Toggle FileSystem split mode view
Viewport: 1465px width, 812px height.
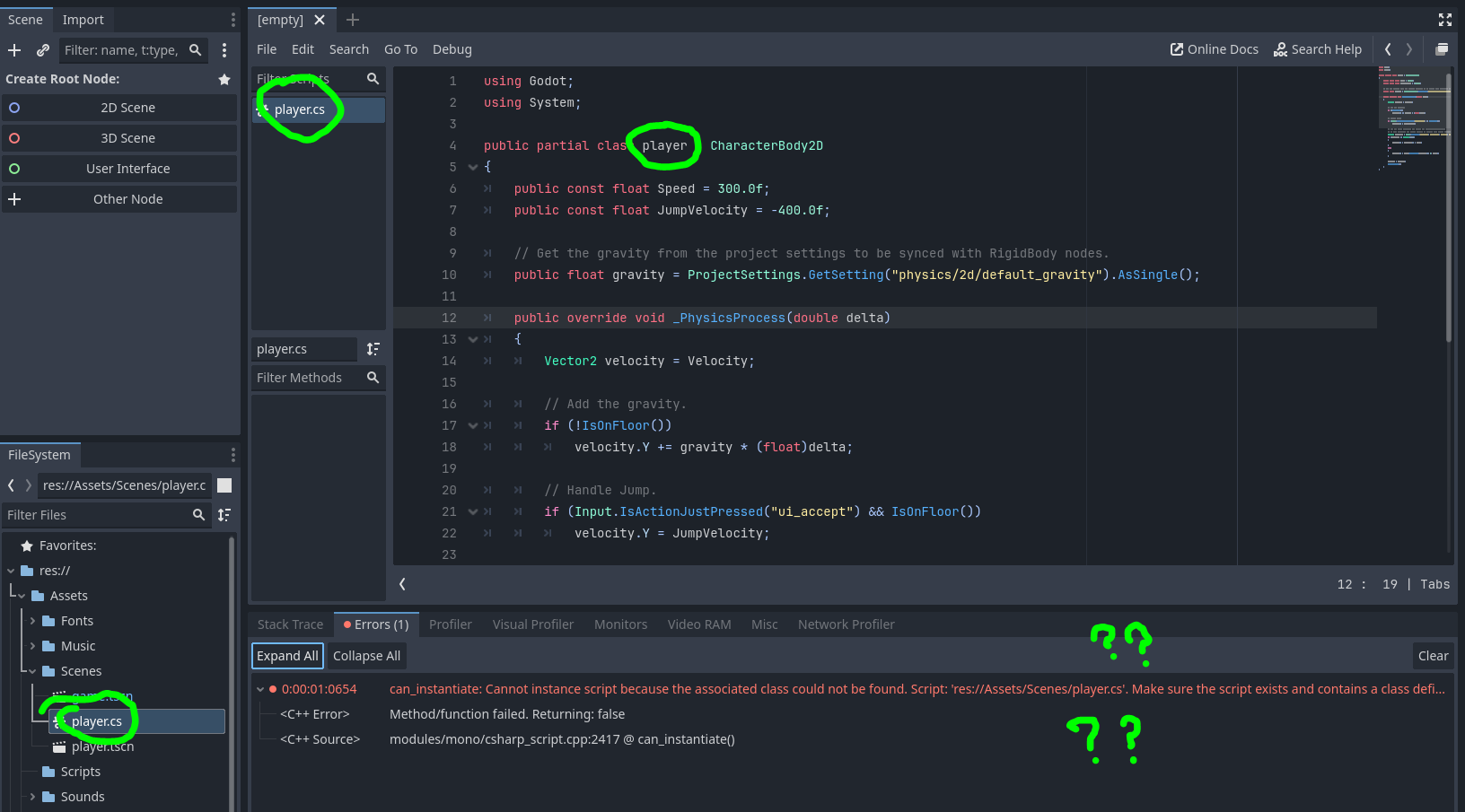click(x=224, y=485)
